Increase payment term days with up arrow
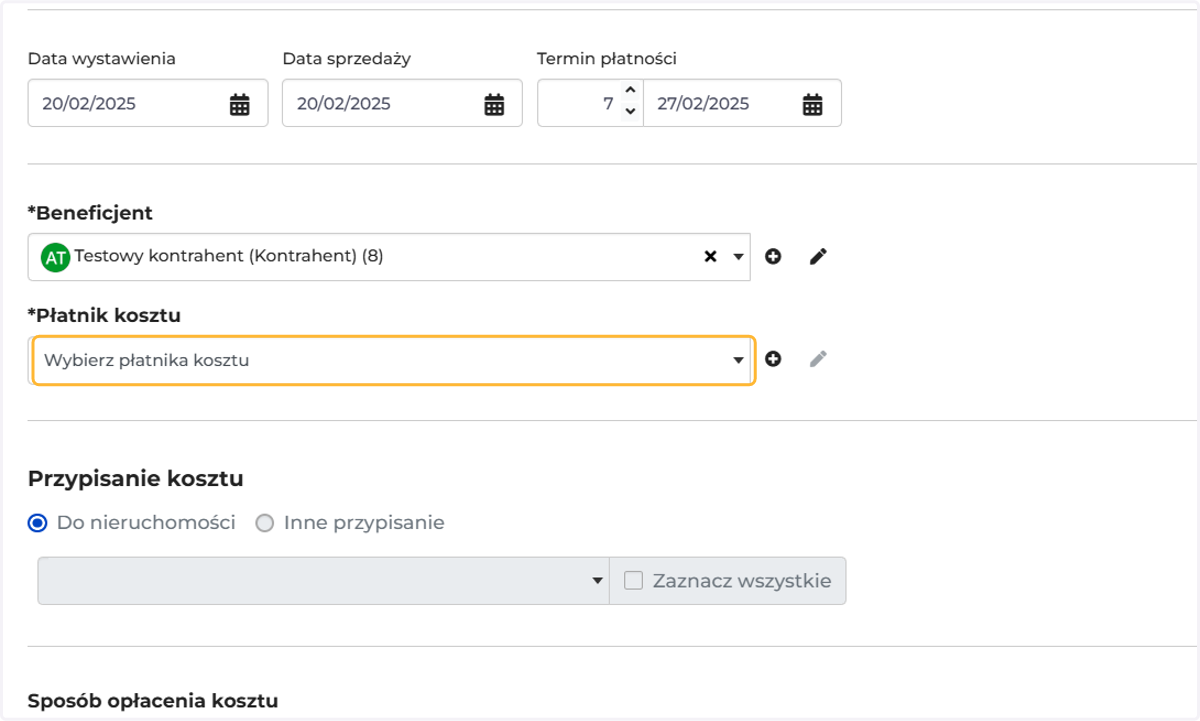The width and height of the screenshot is (1200, 721). [630, 92]
